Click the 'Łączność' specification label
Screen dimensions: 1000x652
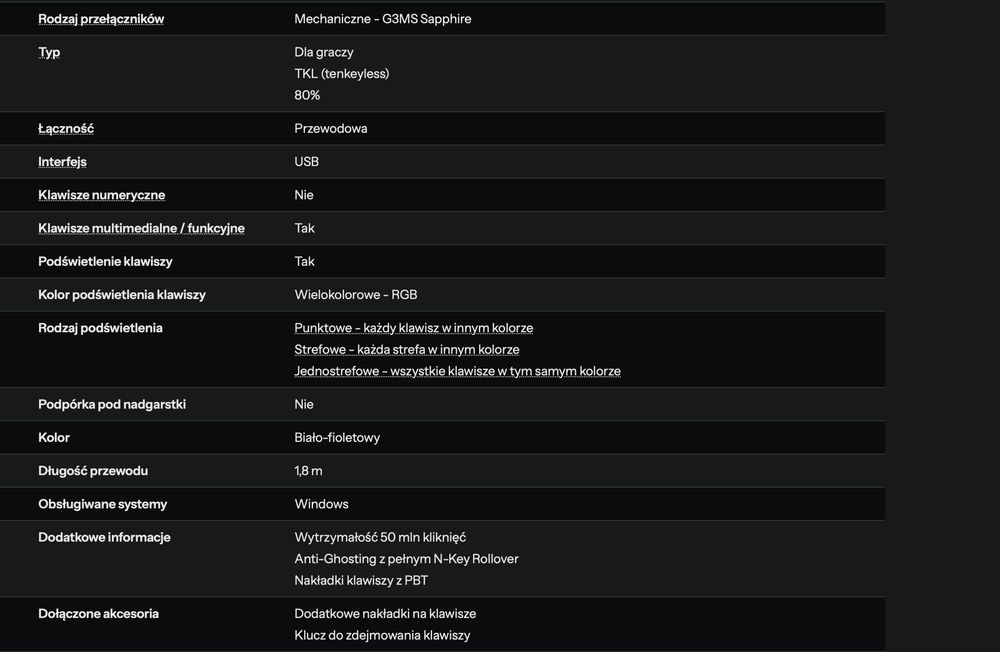pyautogui.click(x=66, y=129)
